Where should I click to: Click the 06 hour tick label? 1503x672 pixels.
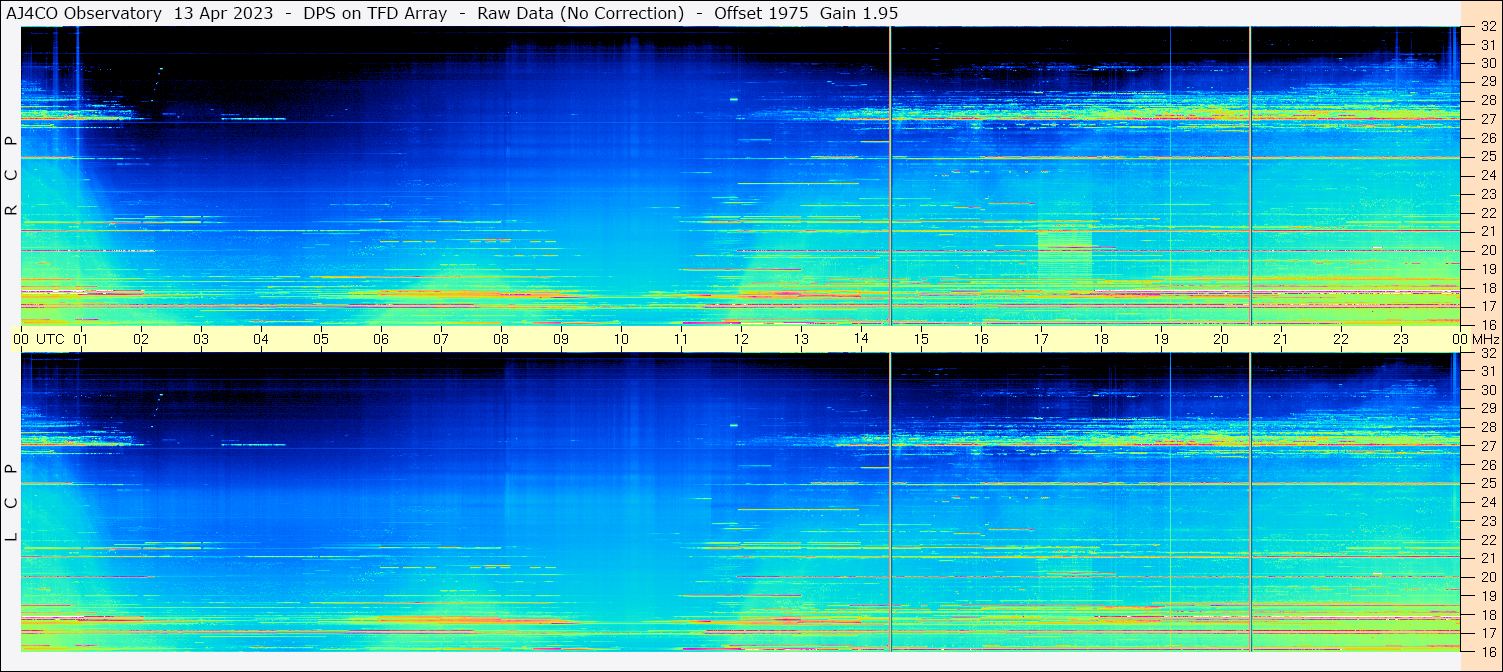pyautogui.click(x=381, y=339)
